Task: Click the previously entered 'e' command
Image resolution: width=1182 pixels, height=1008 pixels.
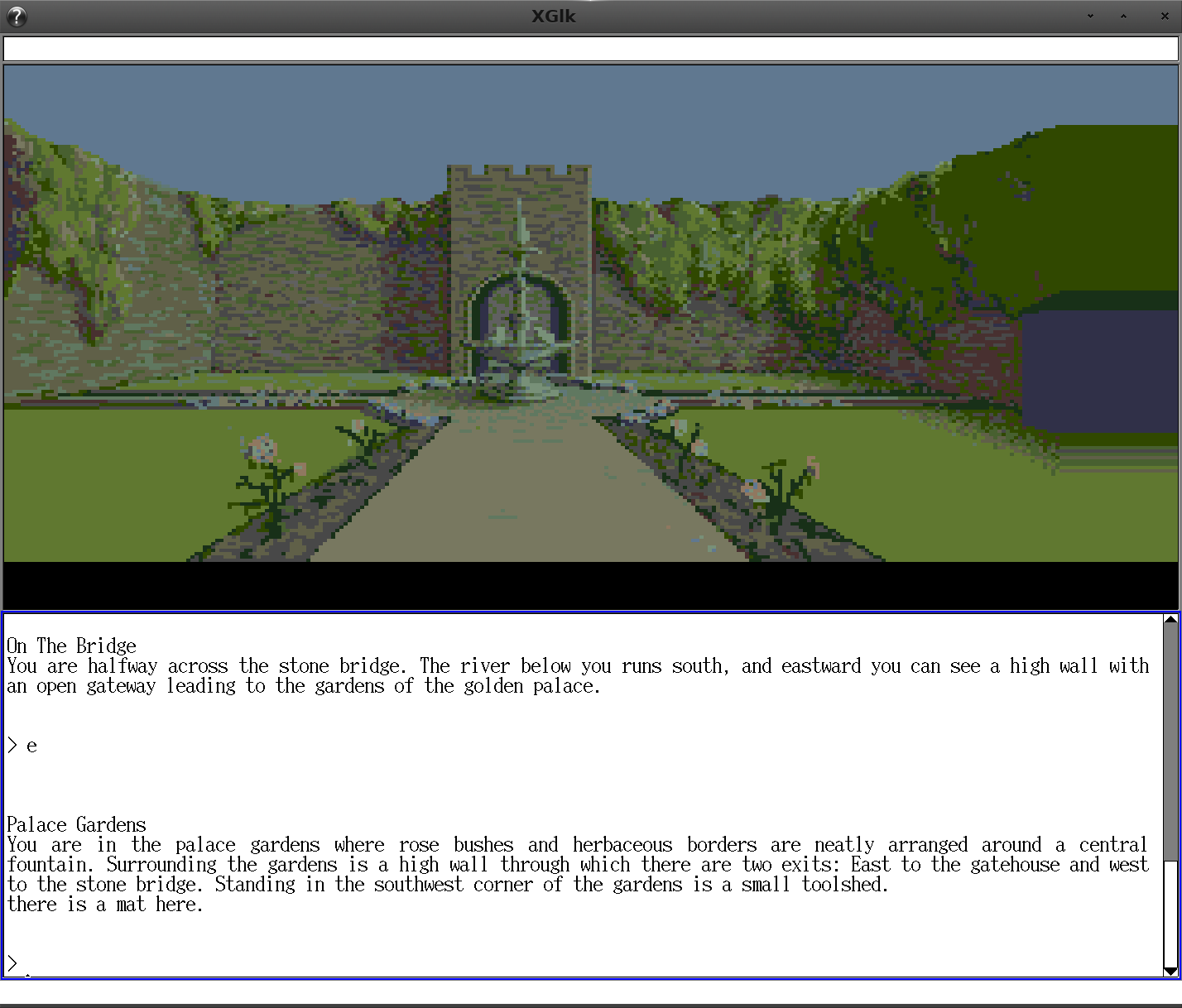Action: tap(31, 746)
